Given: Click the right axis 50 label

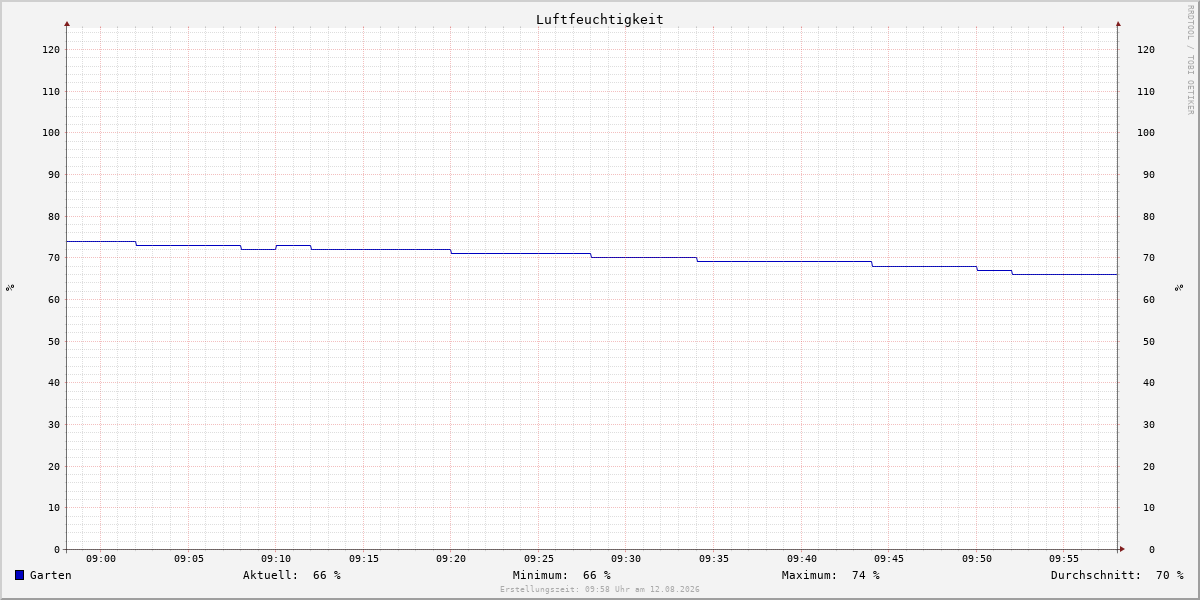Looking at the screenshot, I should tap(1145, 341).
